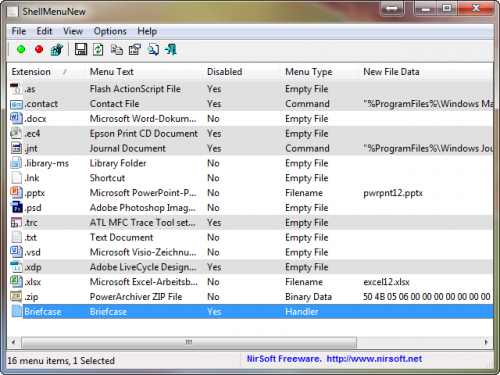Select the .pptx PowerPoint row
Screen dimensions: 500x375
click(250, 193)
